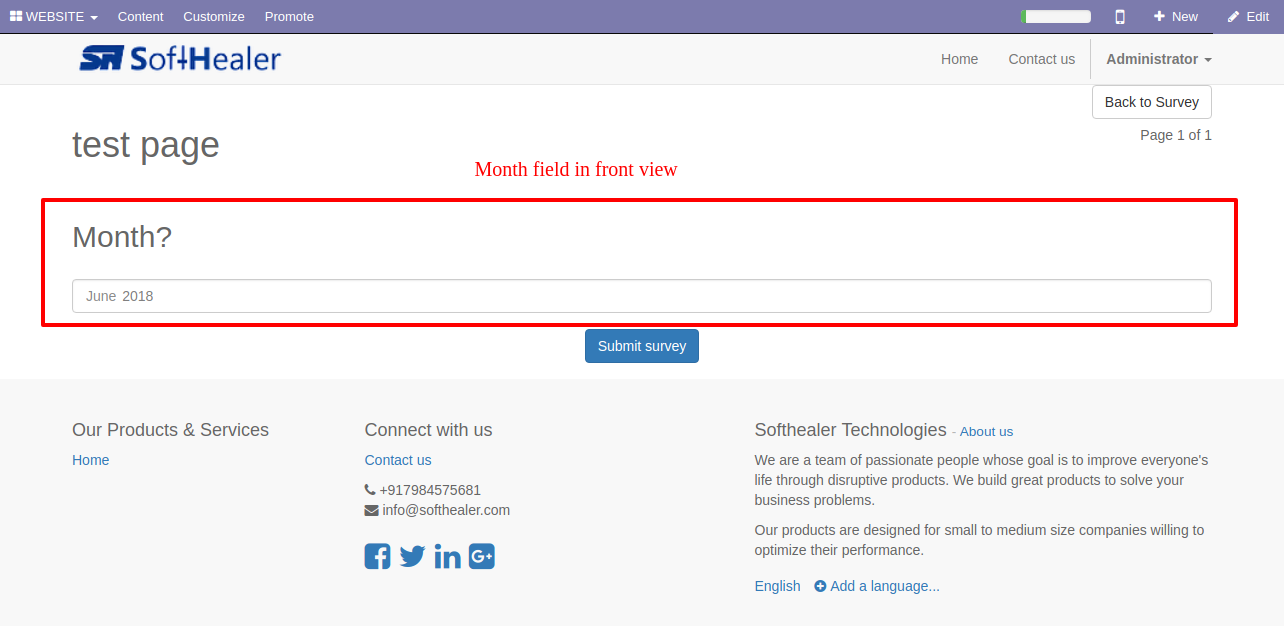Click the email envelope icon in the footer
The height and width of the screenshot is (626, 1284).
pos(371,510)
